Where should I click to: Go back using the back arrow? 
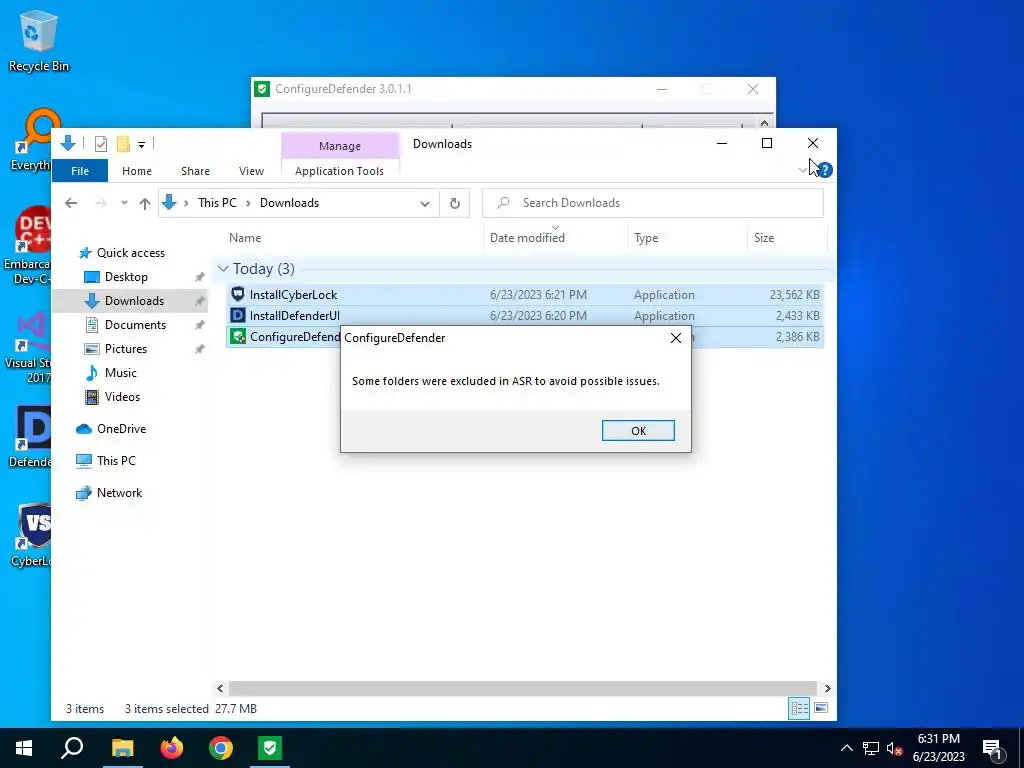point(71,203)
